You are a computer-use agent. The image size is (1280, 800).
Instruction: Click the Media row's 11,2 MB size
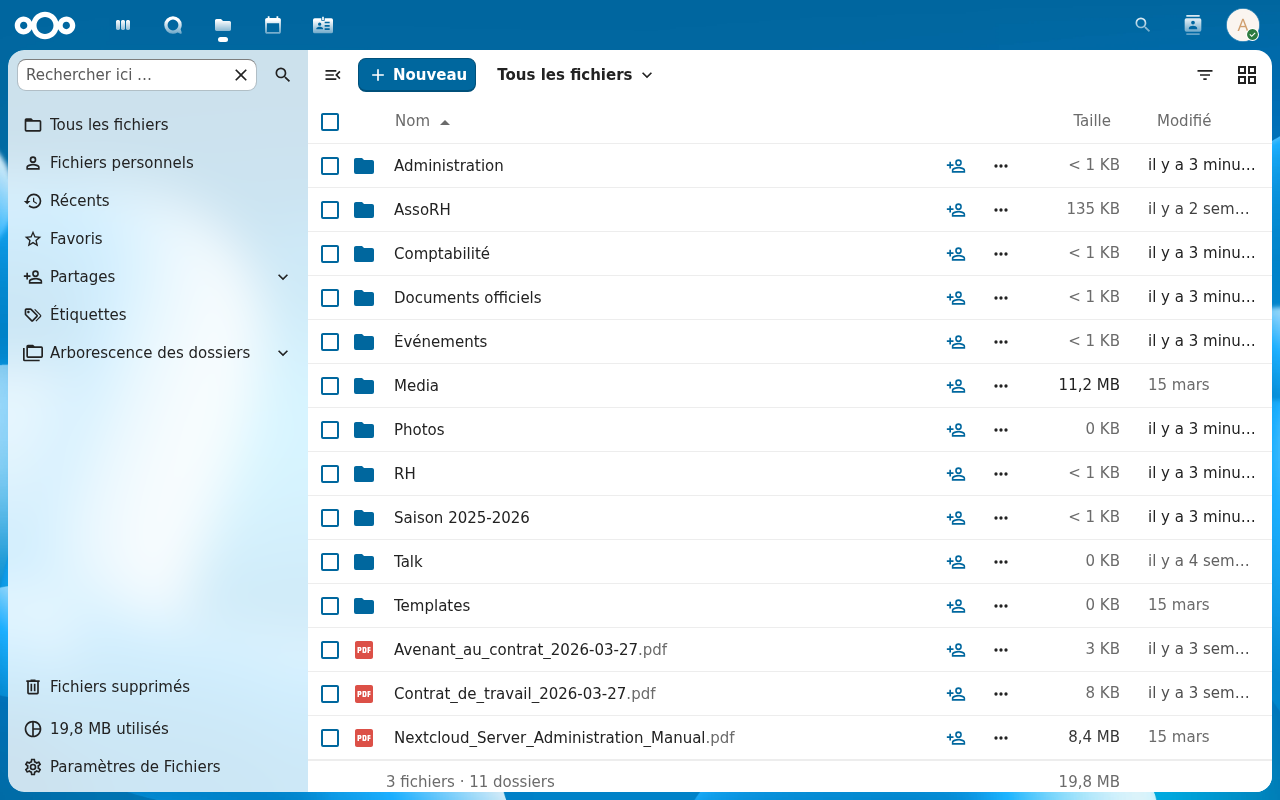(1089, 385)
